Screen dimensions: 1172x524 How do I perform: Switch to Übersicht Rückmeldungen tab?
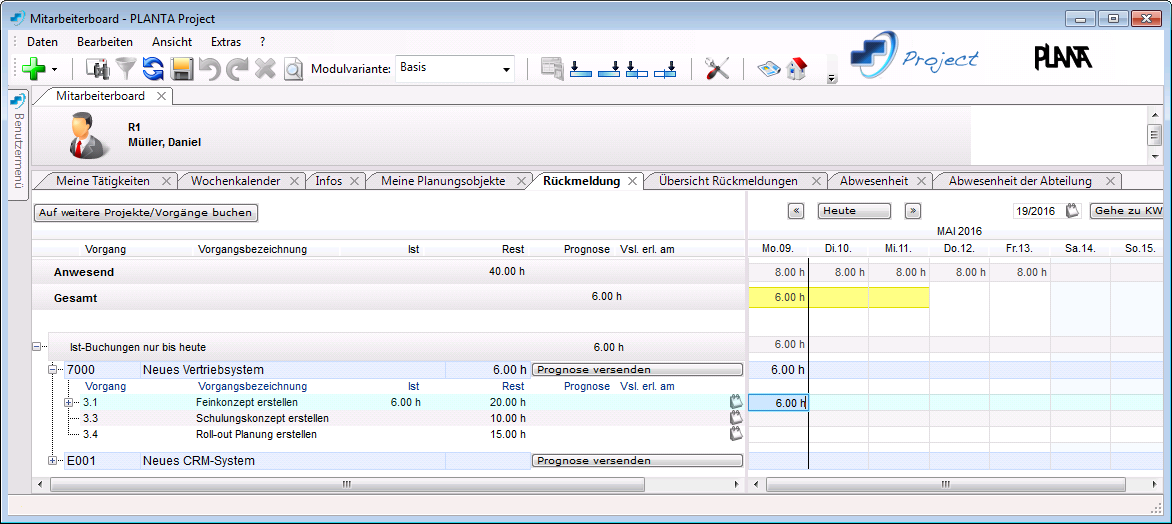[x=728, y=181]
